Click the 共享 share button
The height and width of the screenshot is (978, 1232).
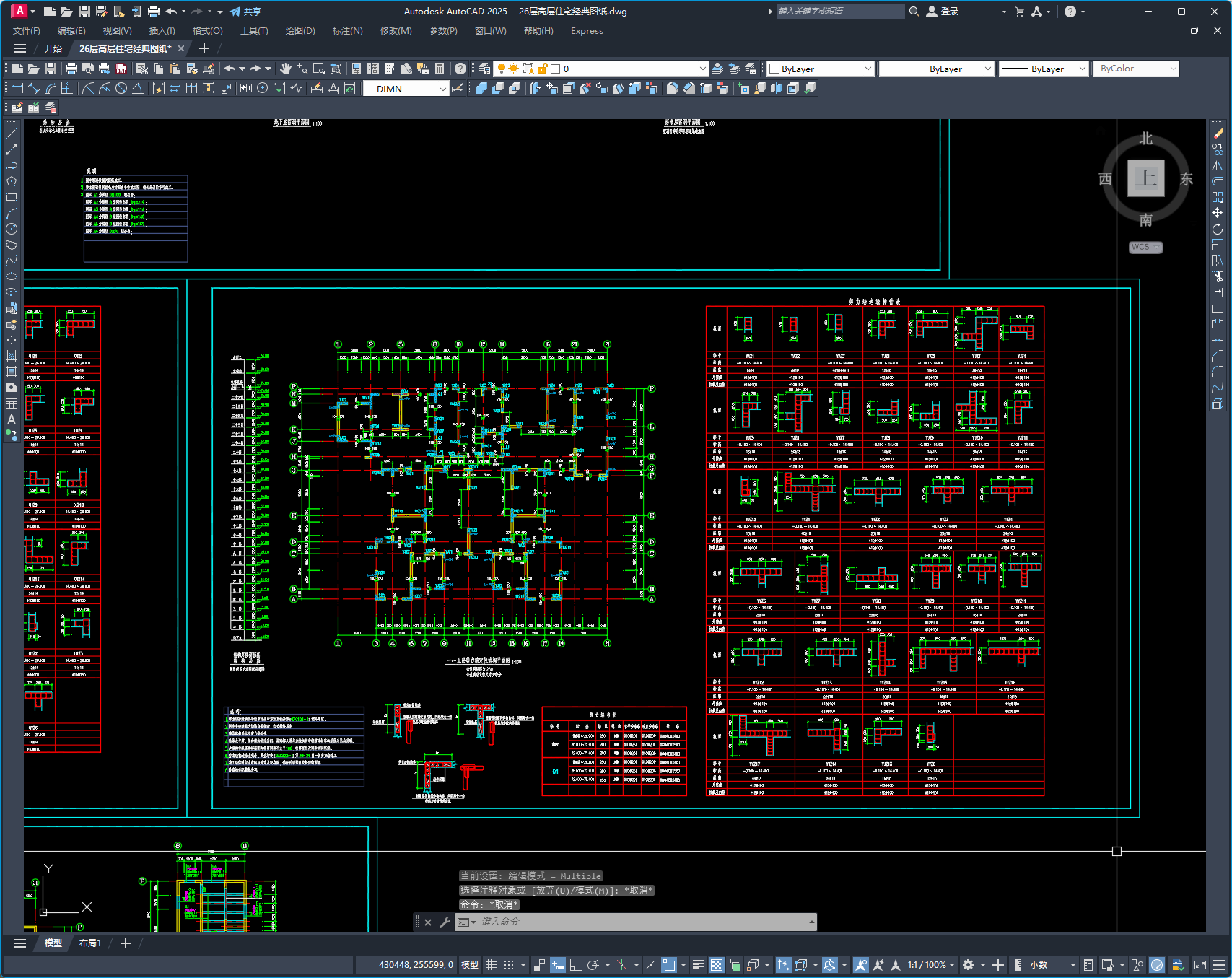[x=245, y=12]
